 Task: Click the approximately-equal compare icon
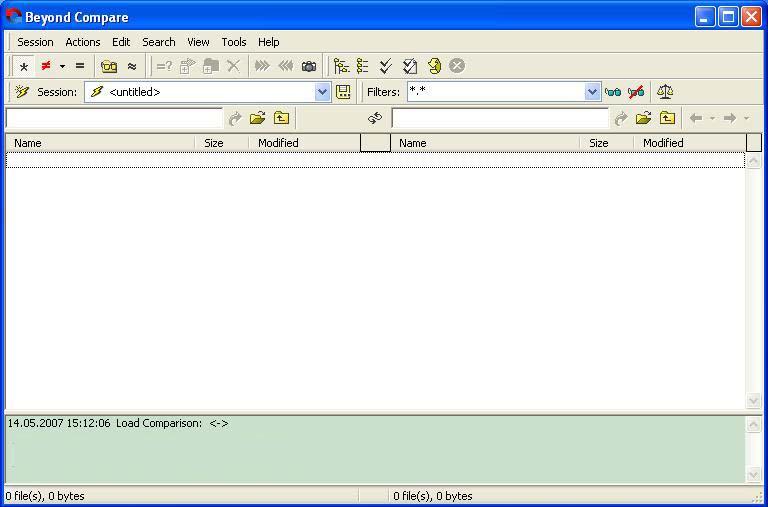[132, 66]
